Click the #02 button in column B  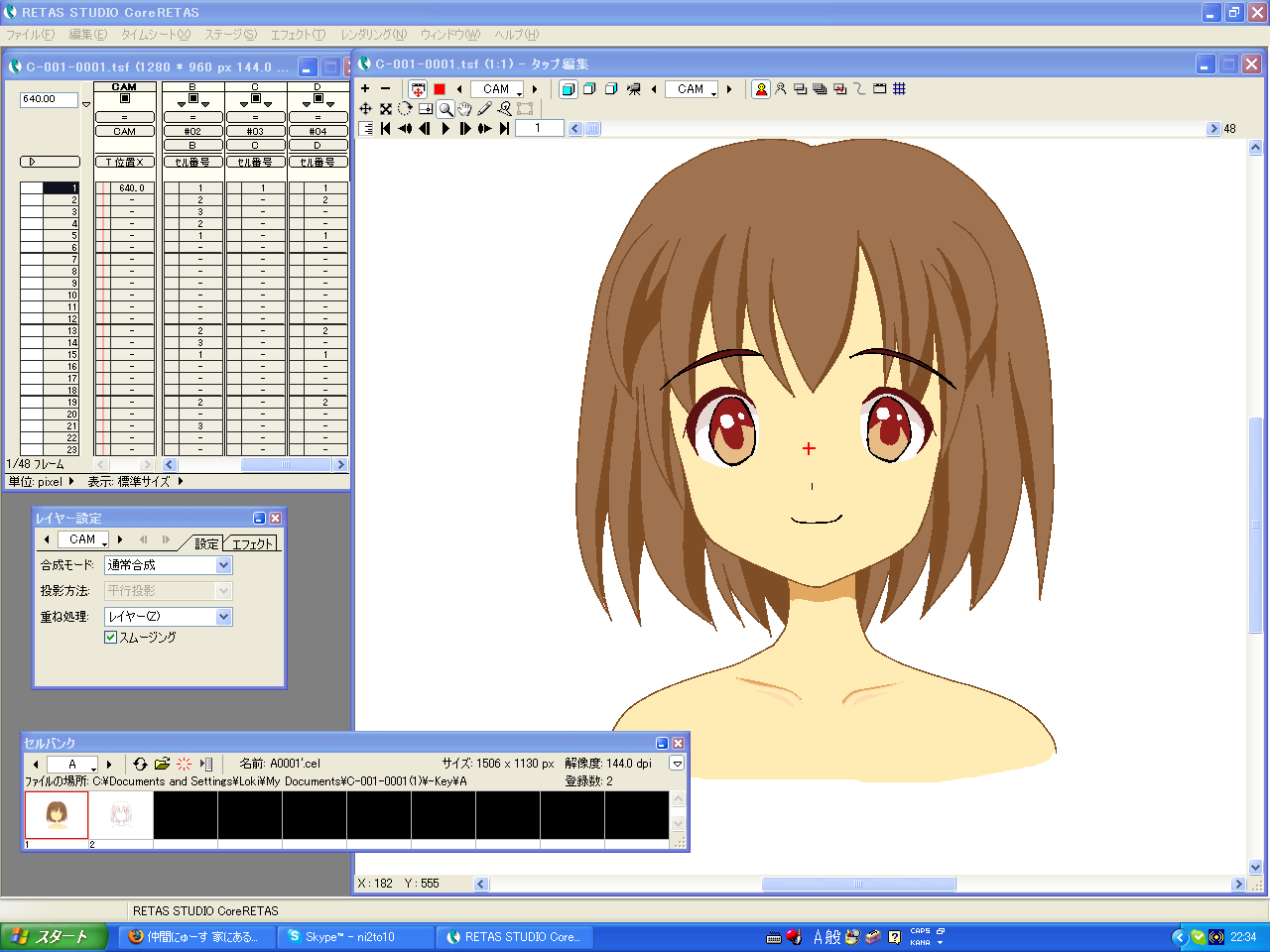[x=192, y=131]
